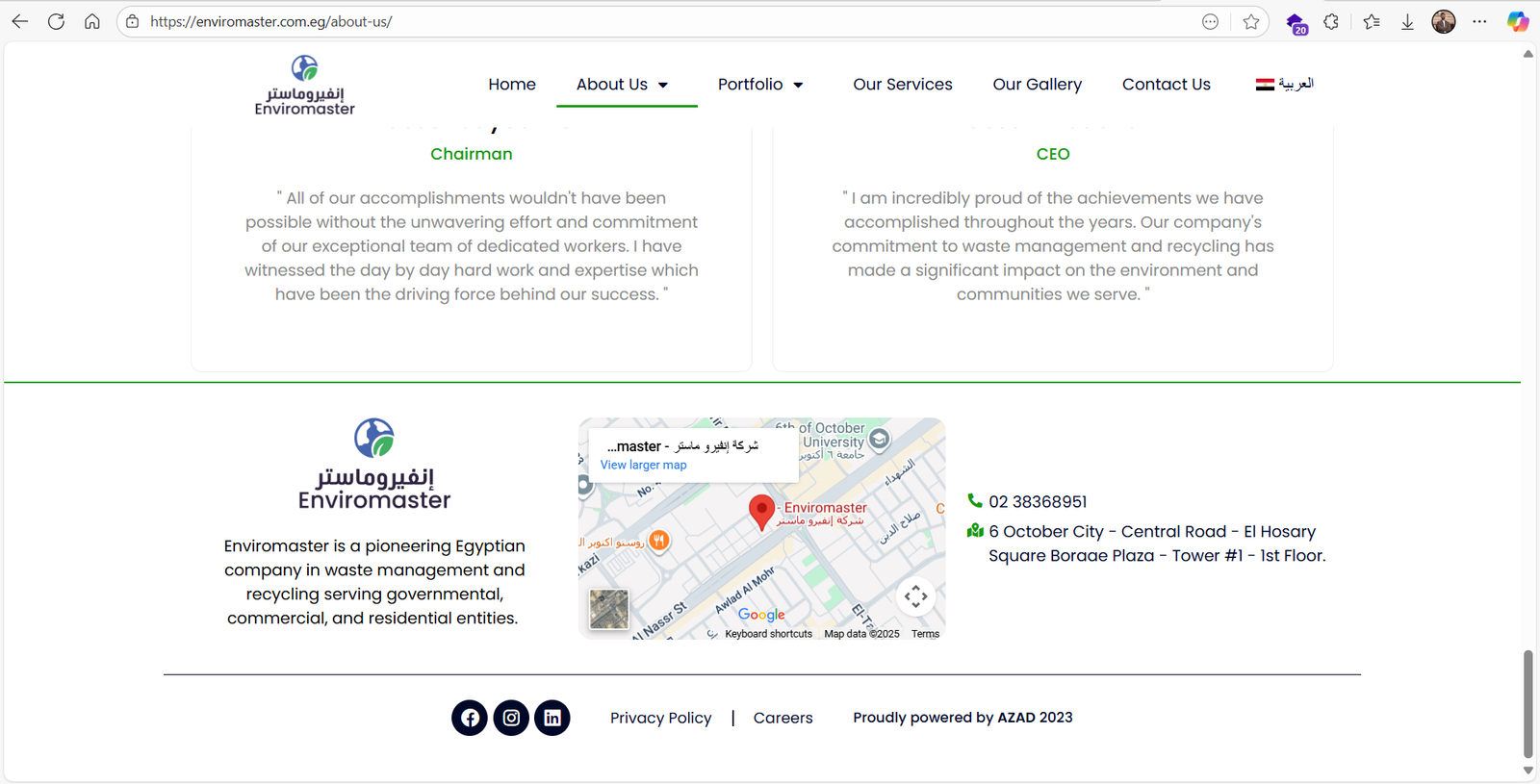Add page to favorites star icon
Screen dimensions: 1540x784
pyautogui.click(x=1250, y=21)
